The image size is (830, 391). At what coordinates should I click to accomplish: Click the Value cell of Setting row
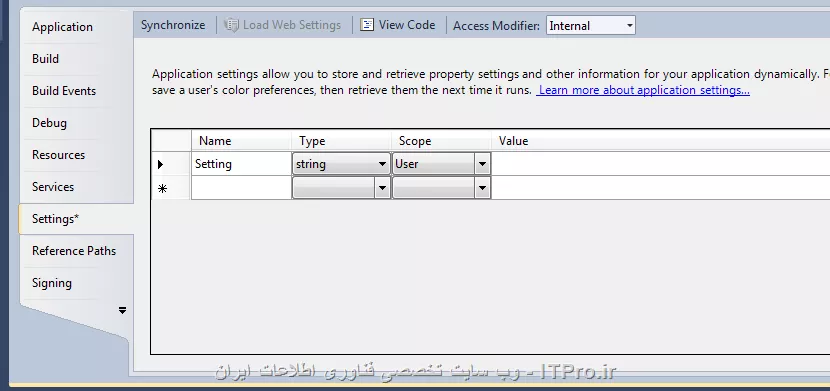click(661, 164)
